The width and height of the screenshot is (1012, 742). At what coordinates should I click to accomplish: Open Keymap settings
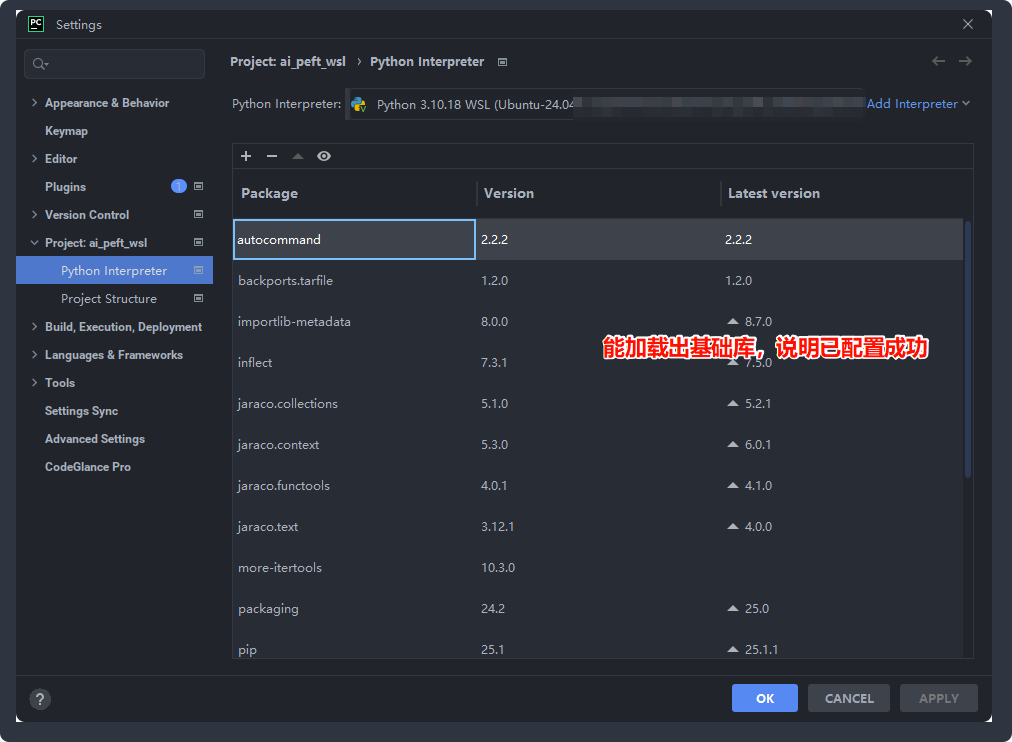pos(66,131)
